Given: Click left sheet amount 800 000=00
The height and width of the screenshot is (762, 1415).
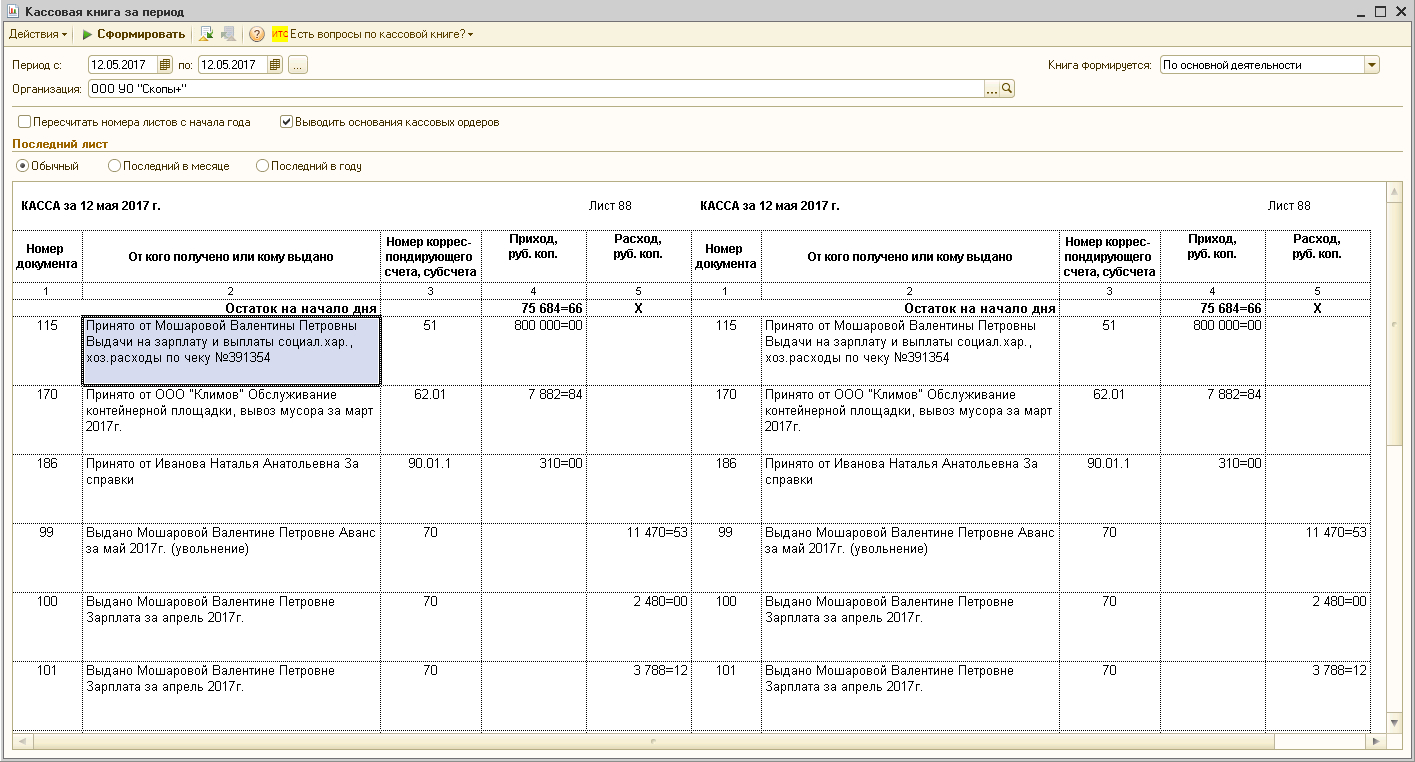Looking at the screenshot, I should point(548,325).
